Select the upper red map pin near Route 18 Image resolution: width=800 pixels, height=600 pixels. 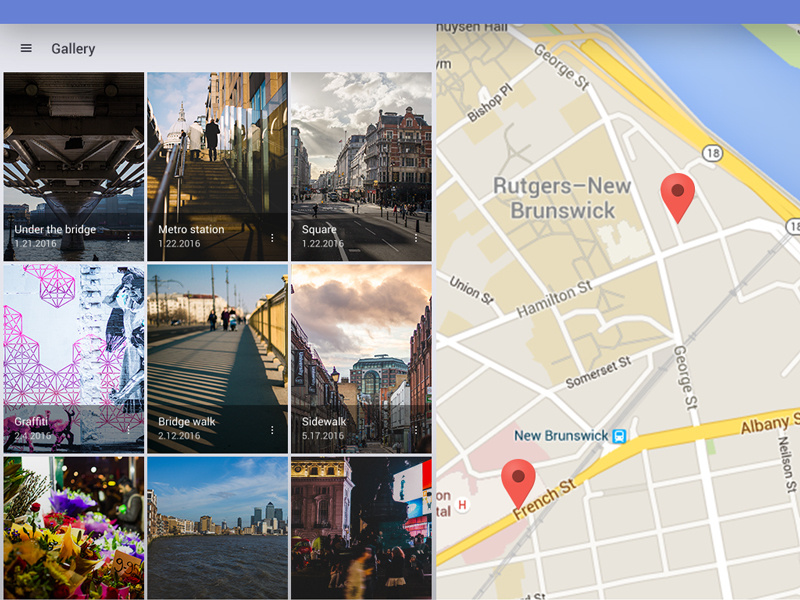coord(678,190)
